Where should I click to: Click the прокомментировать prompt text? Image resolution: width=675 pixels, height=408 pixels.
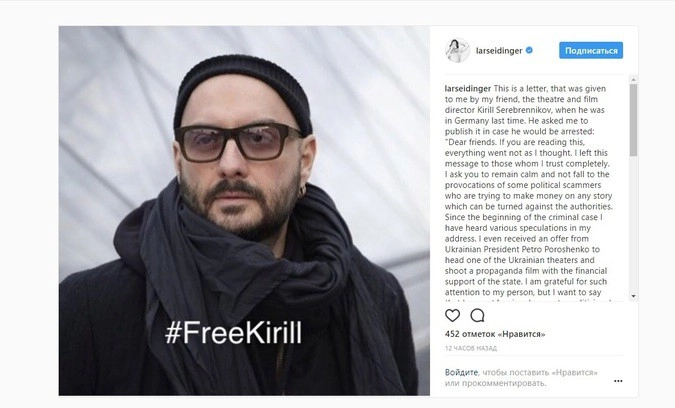point(504,383)
